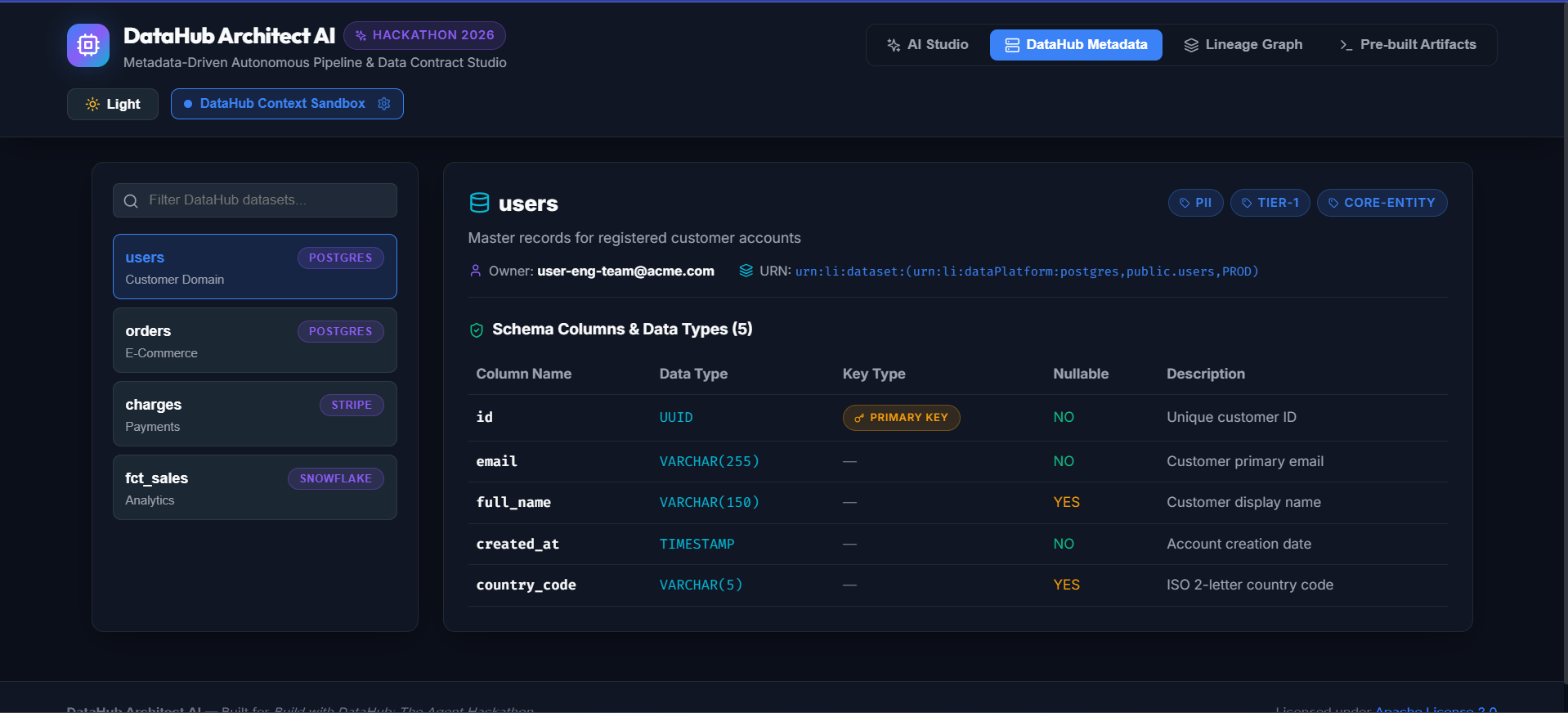Click the sparkle icon in Hackathon 2026 badge
Image resolution: width=1568 pixels, height=713 pixels.
[x=361, y=35]
